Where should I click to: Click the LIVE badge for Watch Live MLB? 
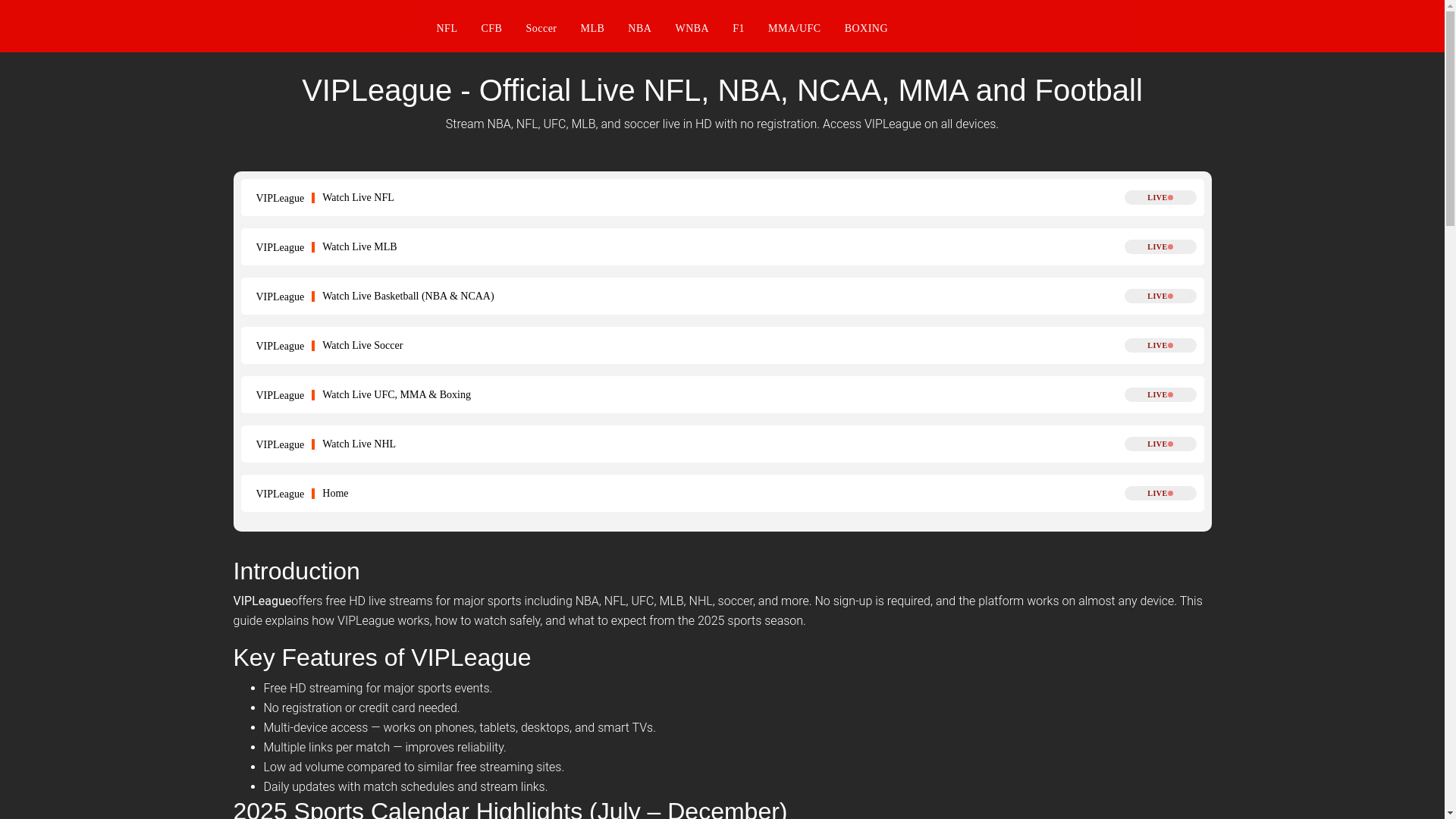[1160, 246]
